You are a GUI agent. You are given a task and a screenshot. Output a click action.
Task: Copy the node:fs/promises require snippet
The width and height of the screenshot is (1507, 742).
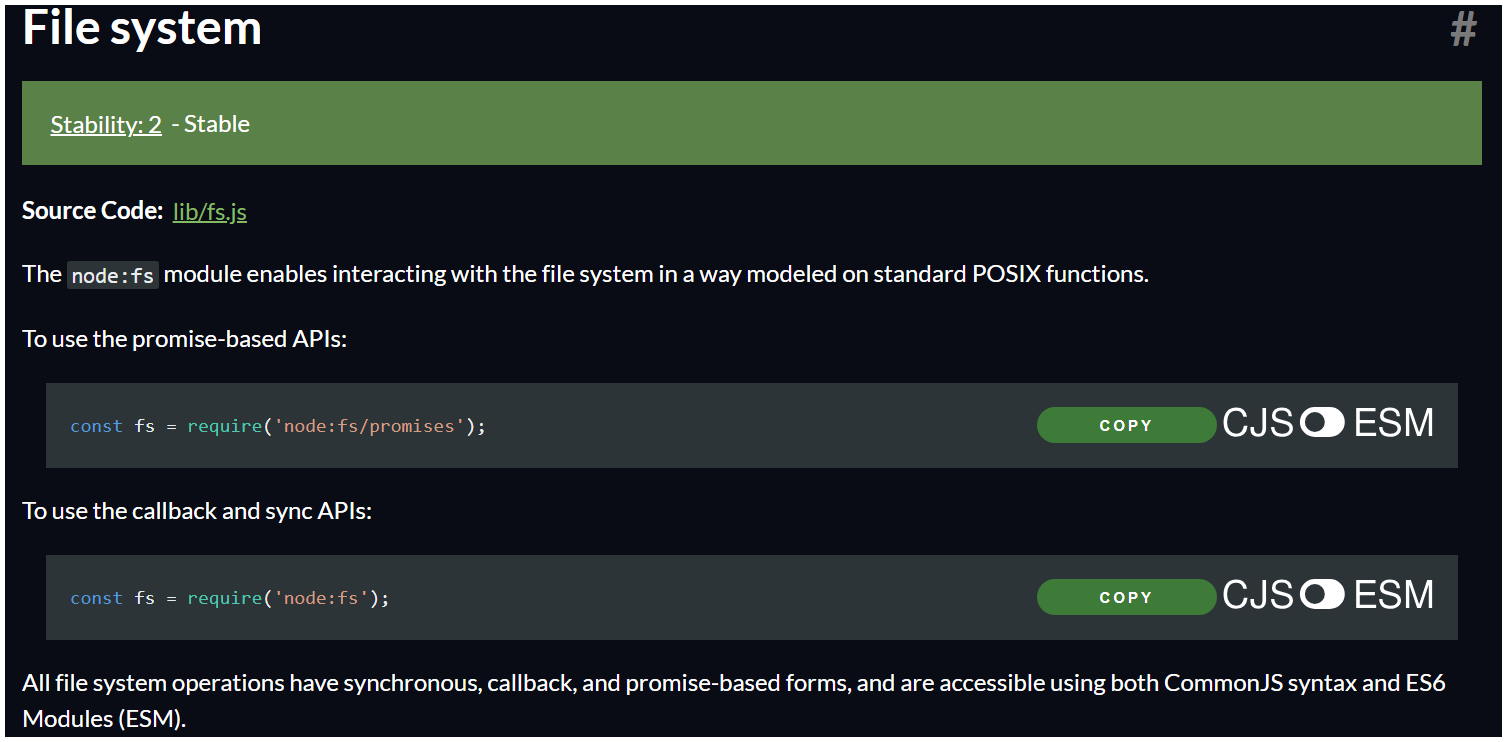coord(1126,425)
